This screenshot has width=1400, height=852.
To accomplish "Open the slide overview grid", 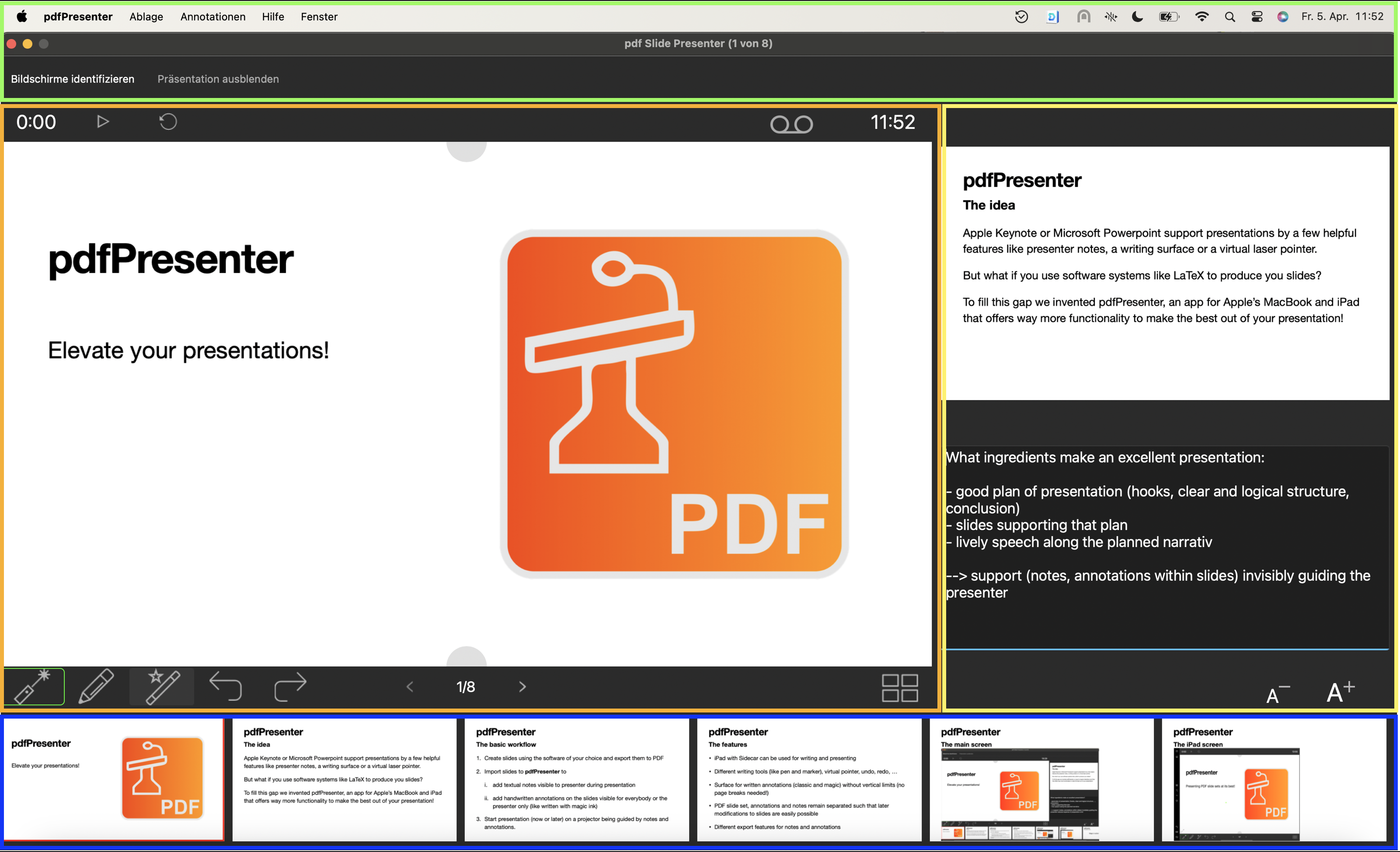I will pyautogui.click(x=899, y=687).
